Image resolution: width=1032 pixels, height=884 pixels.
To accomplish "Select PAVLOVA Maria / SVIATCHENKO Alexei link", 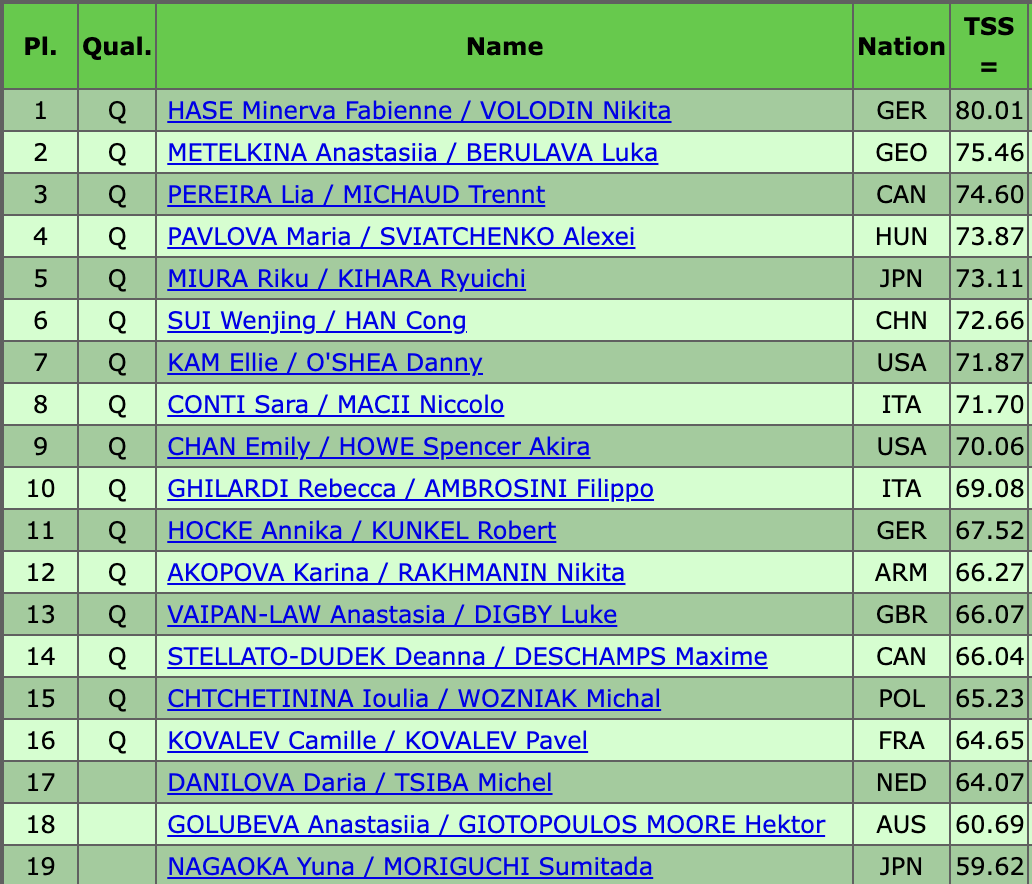I will click(401, 237).
